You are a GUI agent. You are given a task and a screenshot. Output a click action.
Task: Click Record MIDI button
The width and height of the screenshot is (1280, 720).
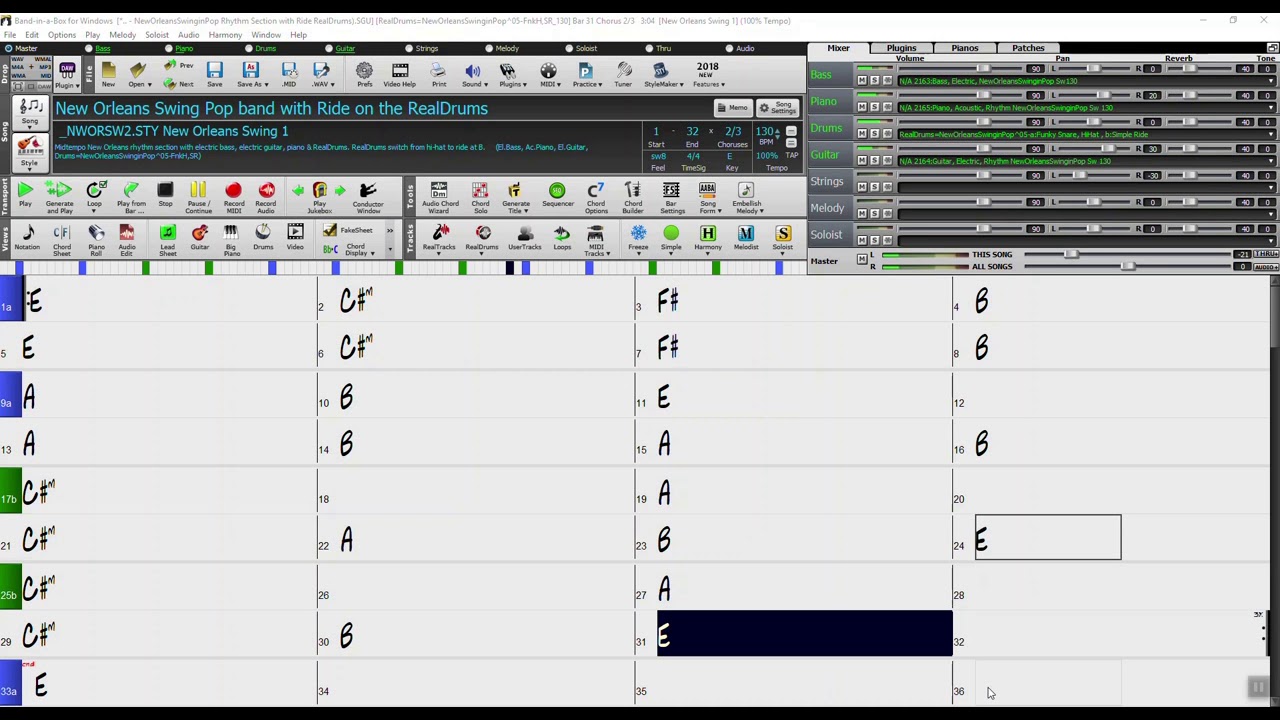click(x=233, y=196)
